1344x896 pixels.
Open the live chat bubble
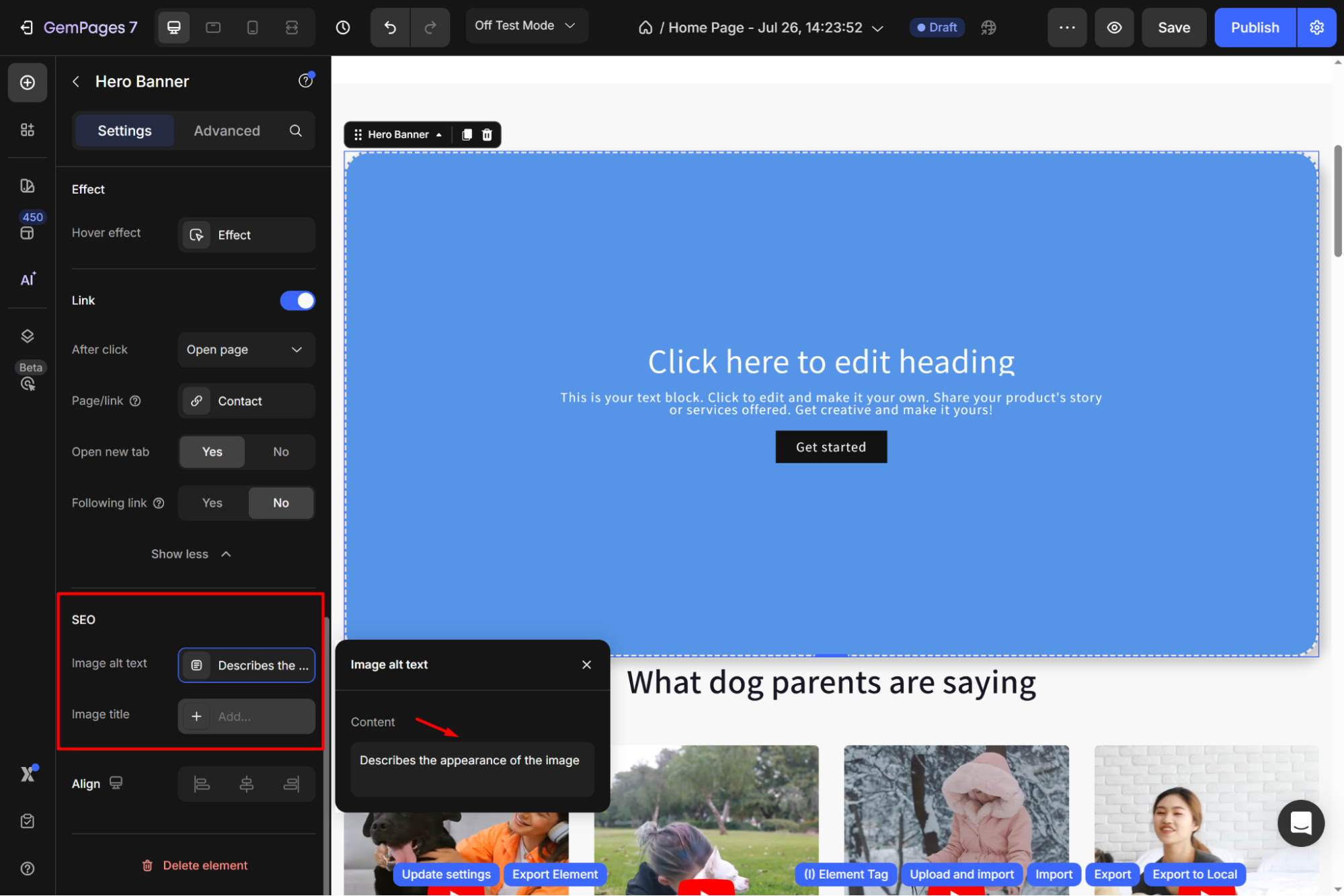[x=1300, y=823]
